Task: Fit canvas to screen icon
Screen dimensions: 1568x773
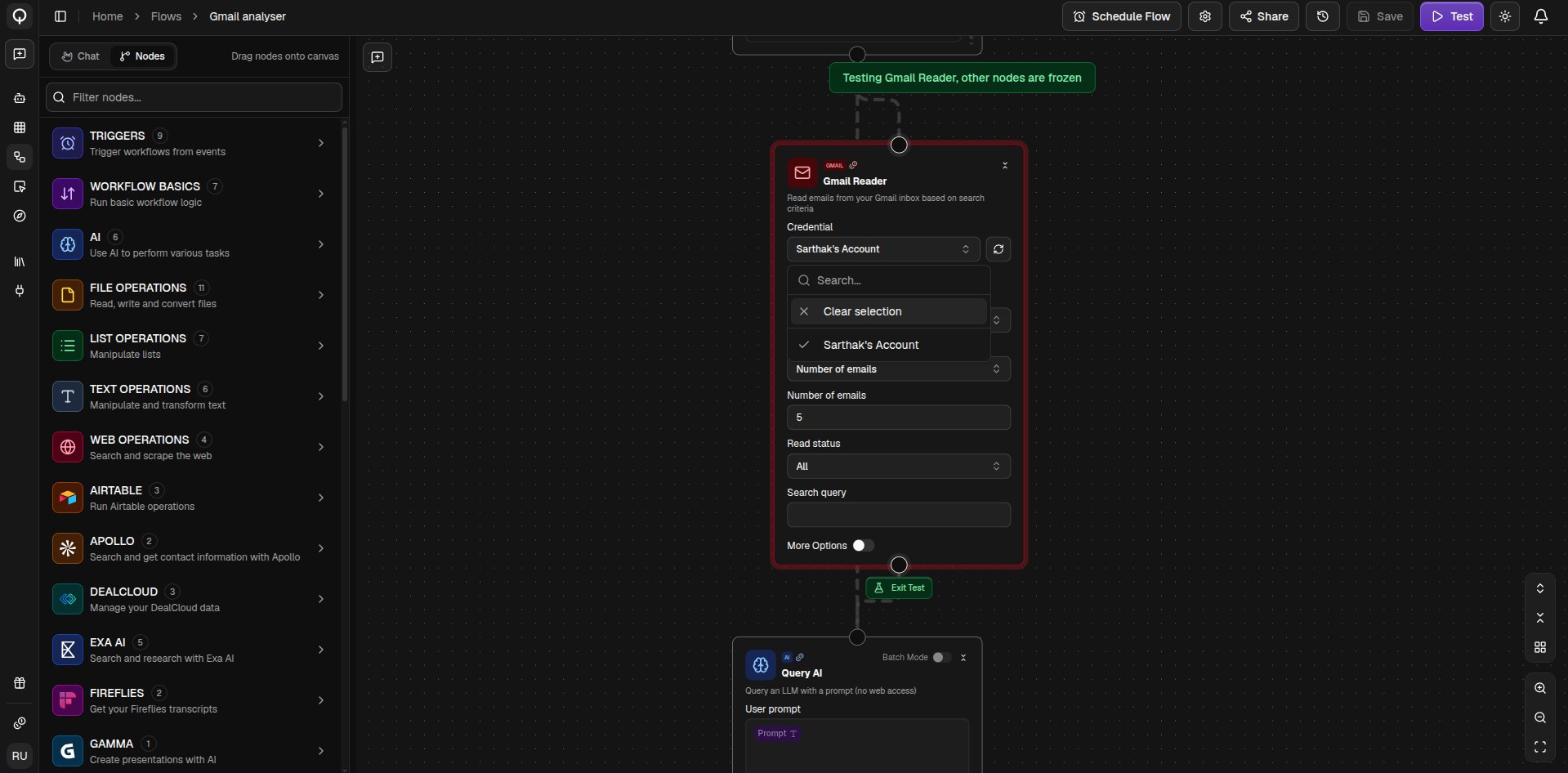Action: click(x=1540, y=747)
